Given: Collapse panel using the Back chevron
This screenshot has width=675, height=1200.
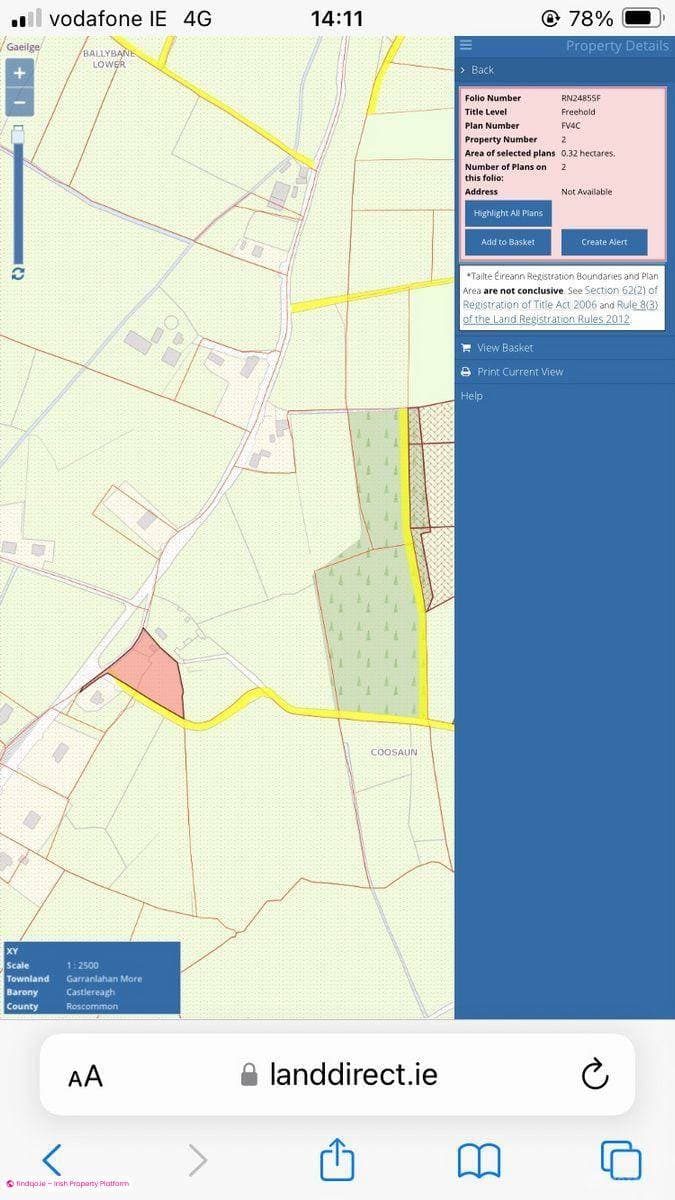Looking at the screenshot, I should click(477, 70).
